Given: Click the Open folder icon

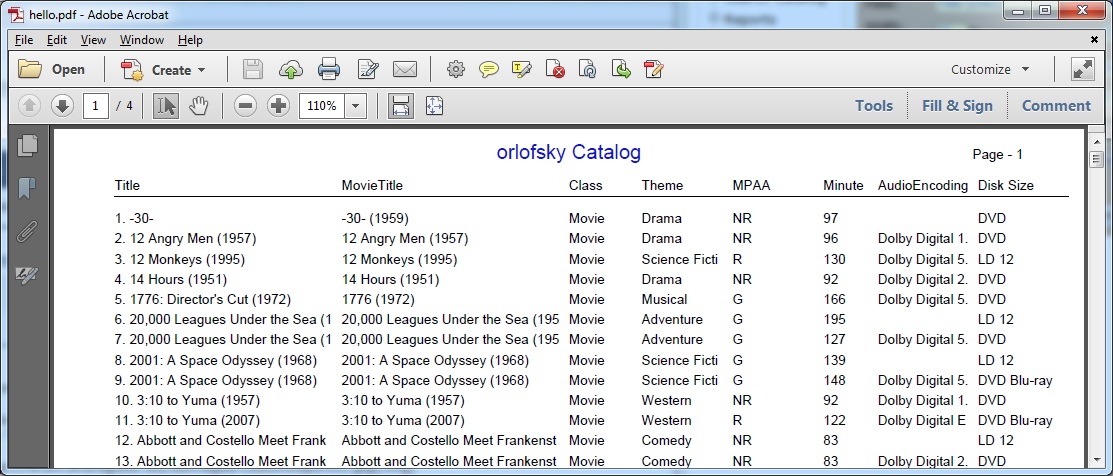Looking at the screenshot, I should (x=31, y=69).
